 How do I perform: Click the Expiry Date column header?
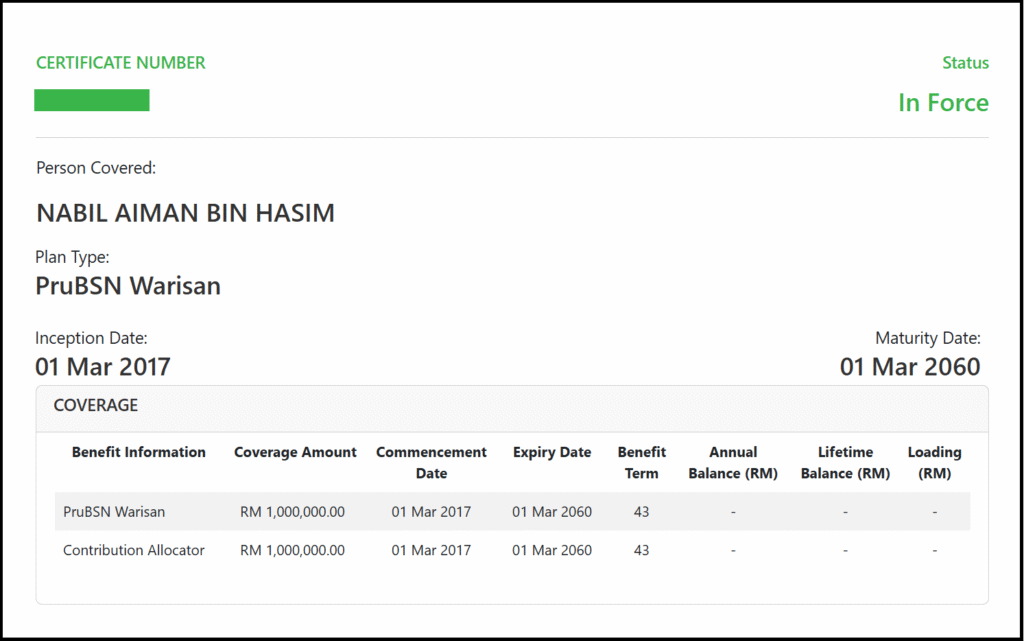(x=552, y=452)
